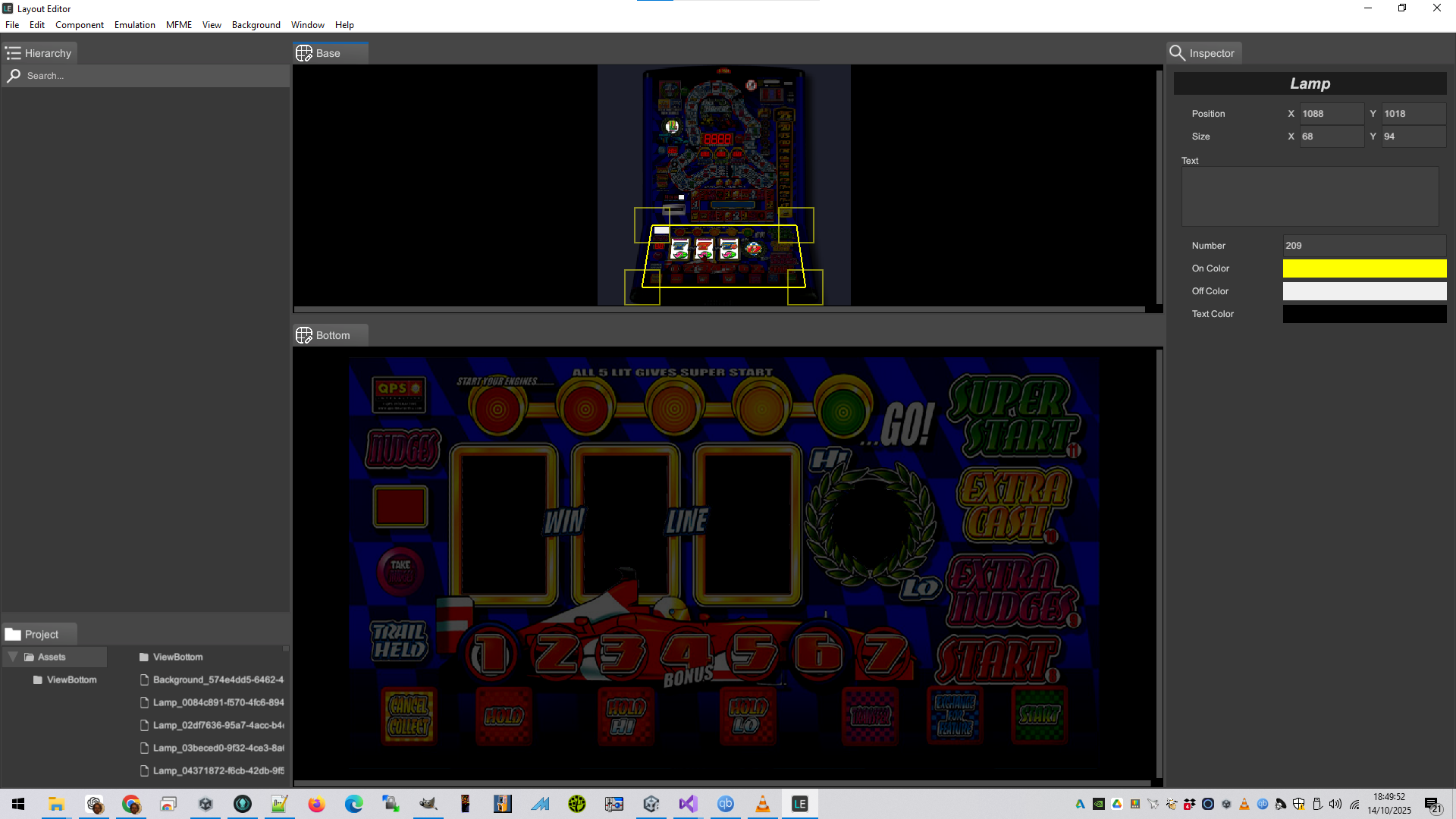Screen dimensions: 1456x819
Task: Click the Bottom view tab
Action: tap(332, 335)
